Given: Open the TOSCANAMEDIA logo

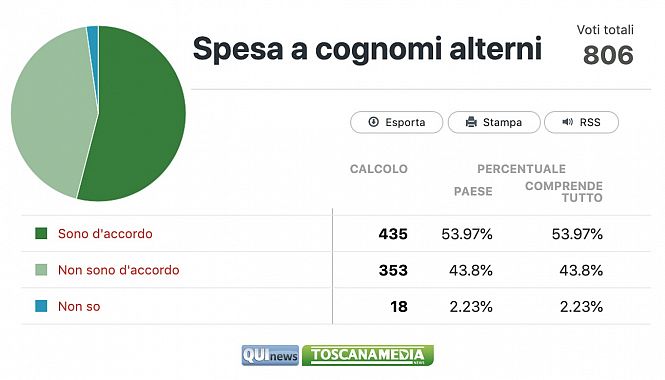Looking at the screenshot, I should tap(368, 355).
